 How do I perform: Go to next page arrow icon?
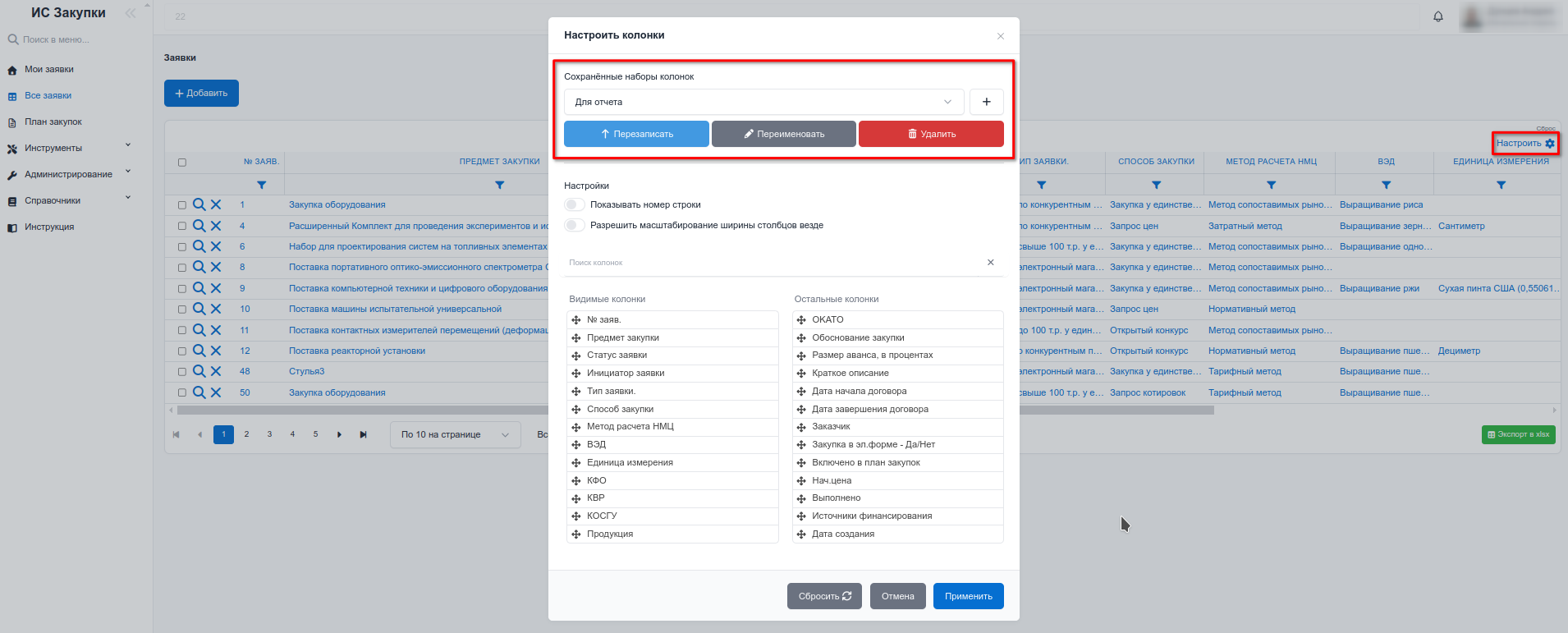pos(339,434)
